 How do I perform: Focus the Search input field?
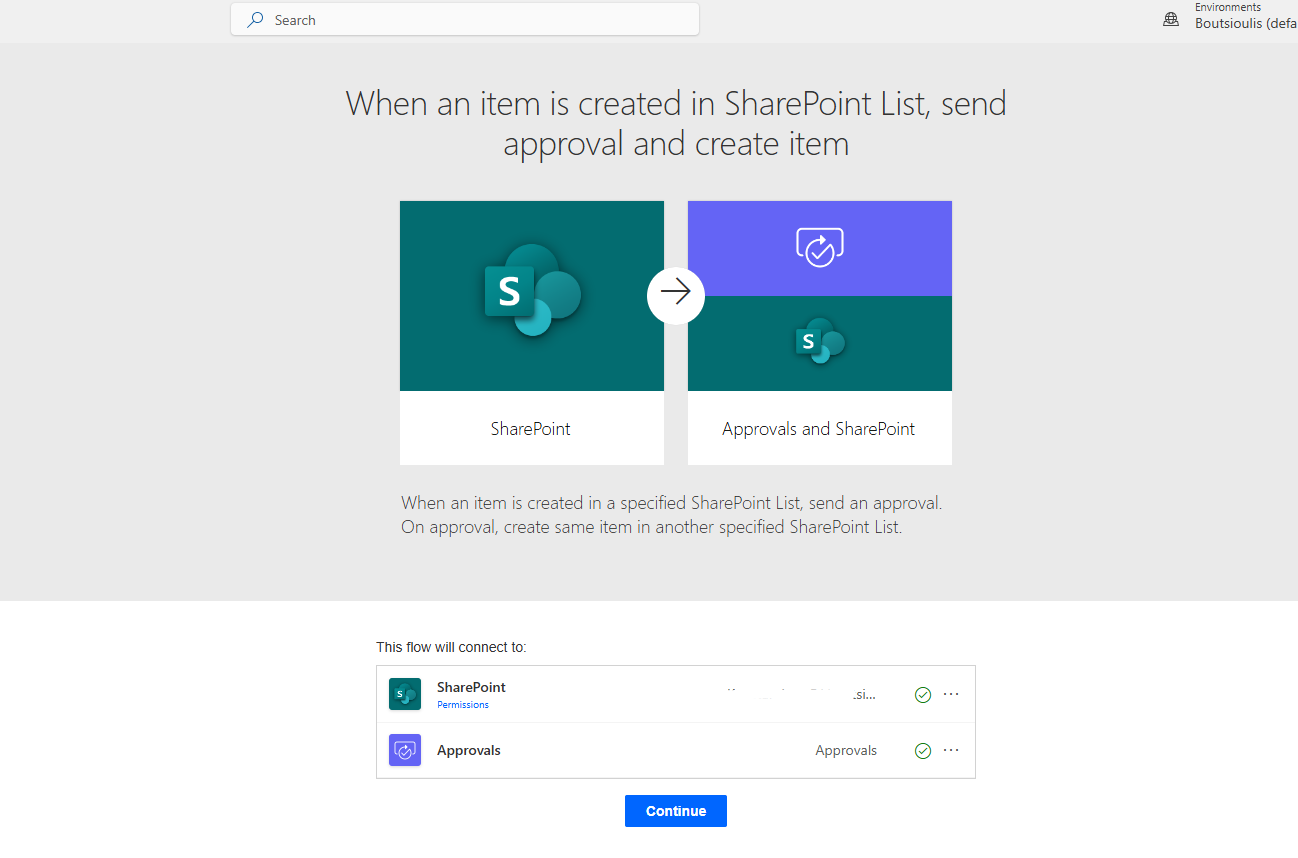click(465, 20)
